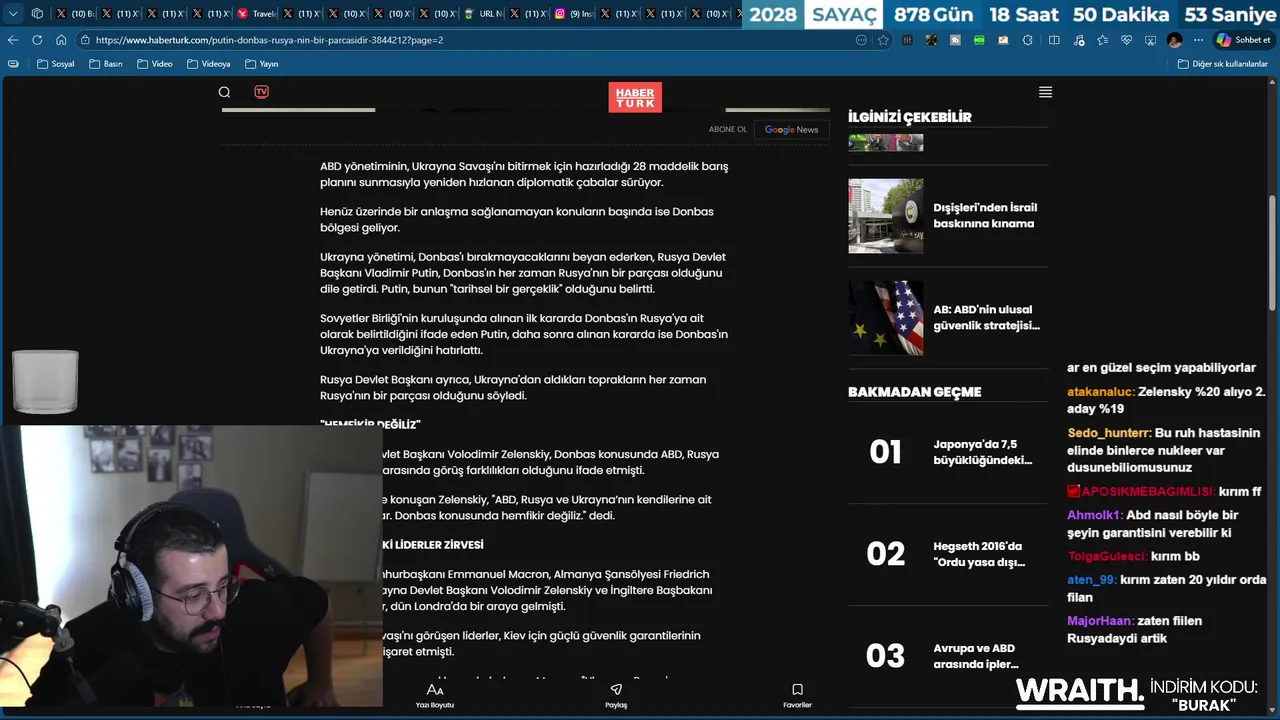Screen dimensions: 1280x720
Task: Switch to the URL N browser tab
Action: [x=483, y=14]
